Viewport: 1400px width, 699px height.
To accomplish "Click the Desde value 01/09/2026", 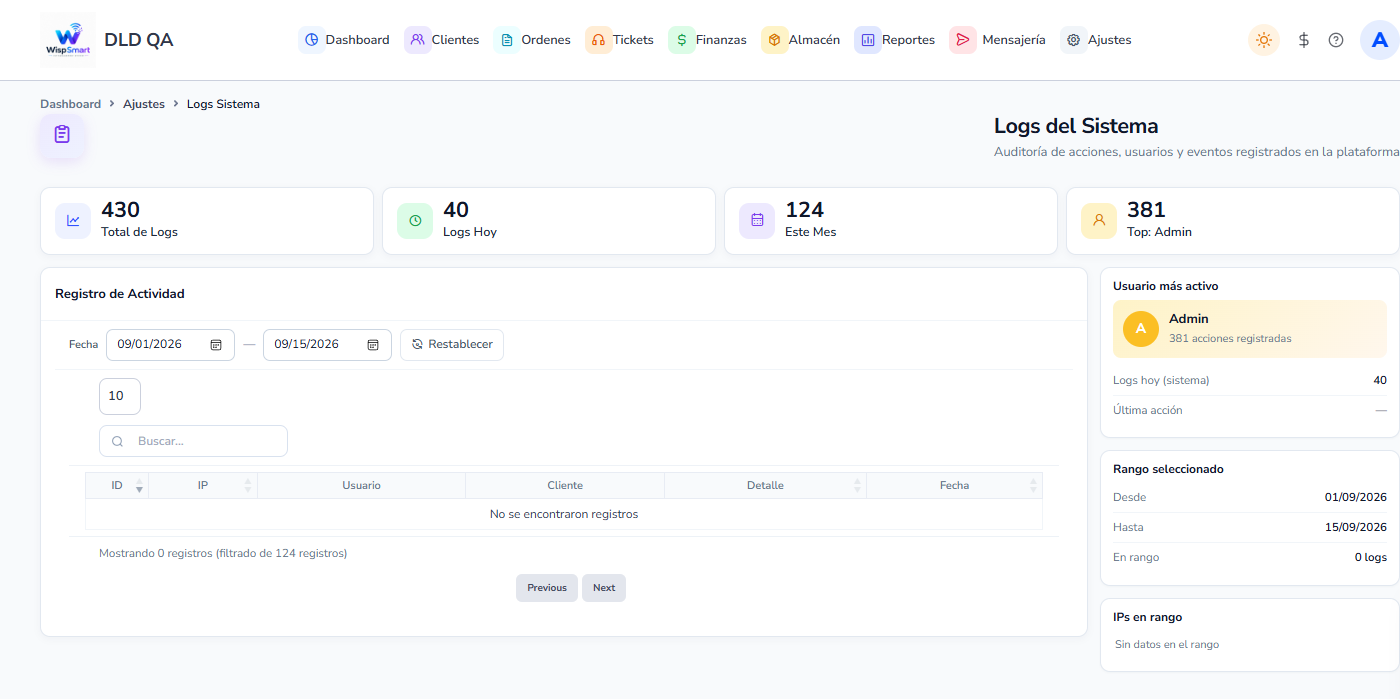I will tap(1356, 497).
